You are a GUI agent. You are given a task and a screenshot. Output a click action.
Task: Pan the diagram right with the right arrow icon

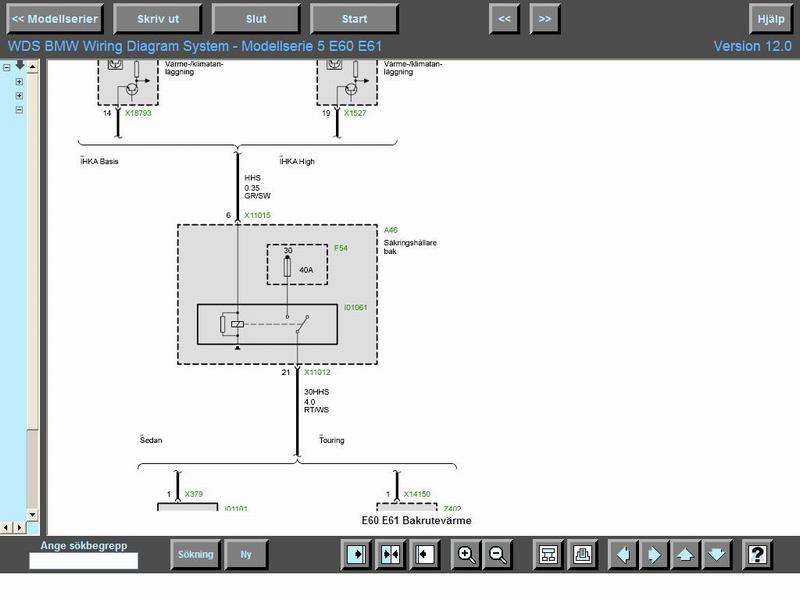[653, 554]
